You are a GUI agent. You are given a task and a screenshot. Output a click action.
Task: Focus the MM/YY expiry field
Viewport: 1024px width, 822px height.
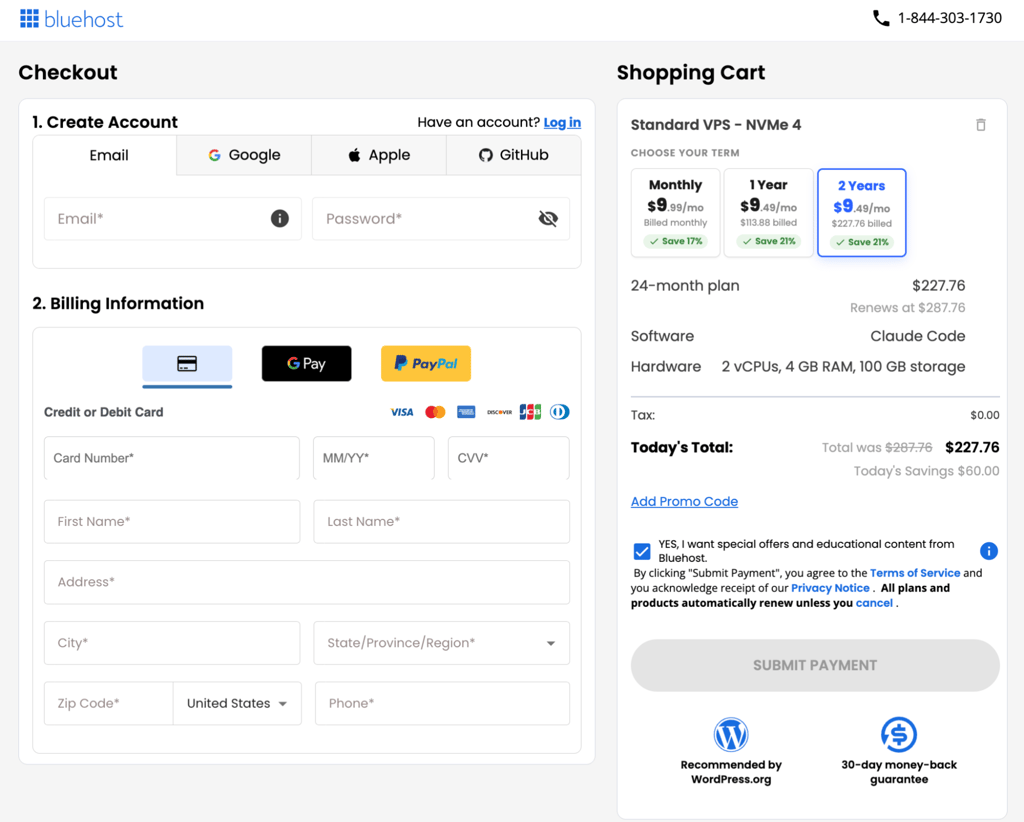point(374,458)
